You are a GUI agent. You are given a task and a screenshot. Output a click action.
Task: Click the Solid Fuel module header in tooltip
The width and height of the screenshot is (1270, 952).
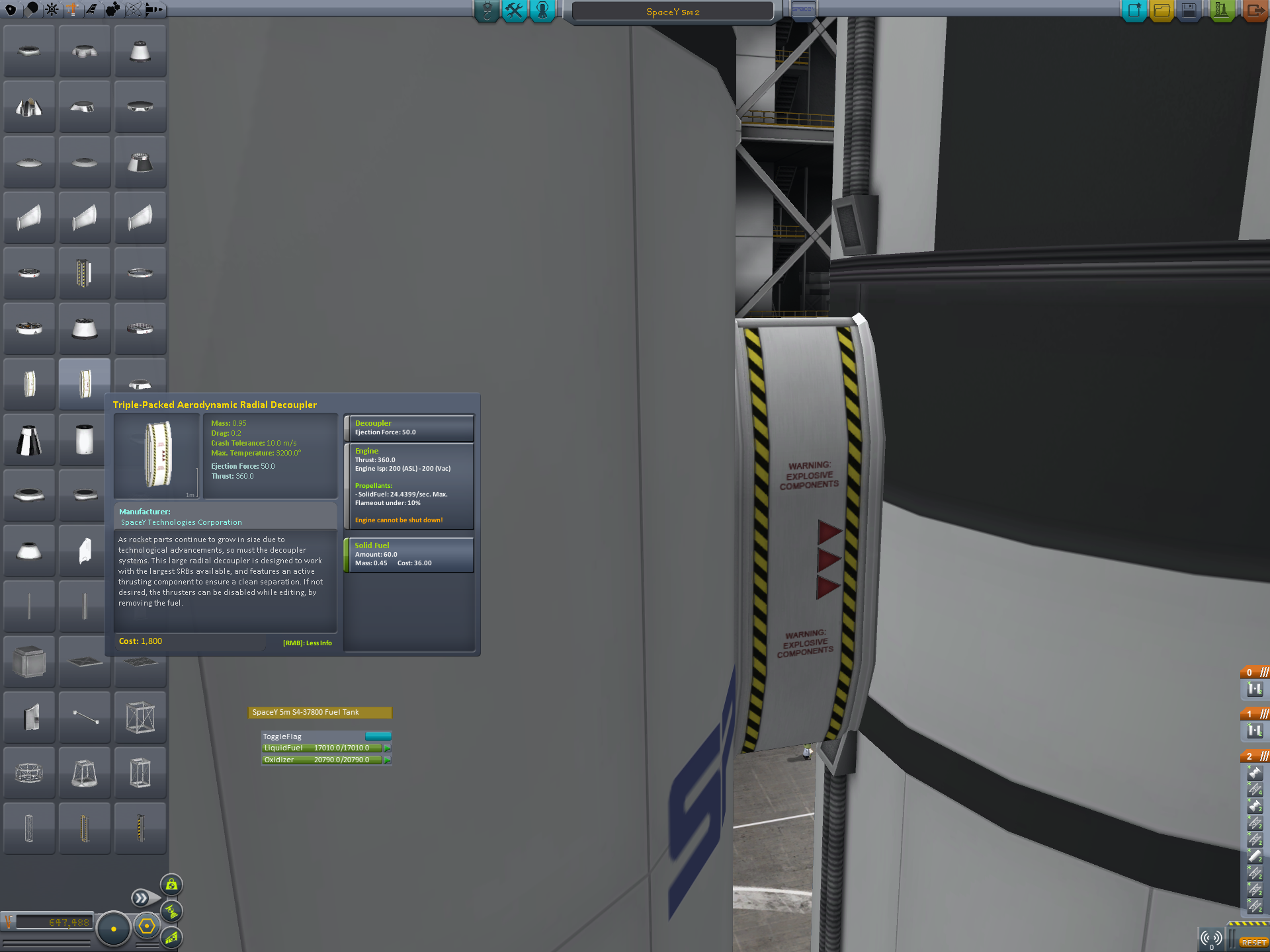pos(372,545)
